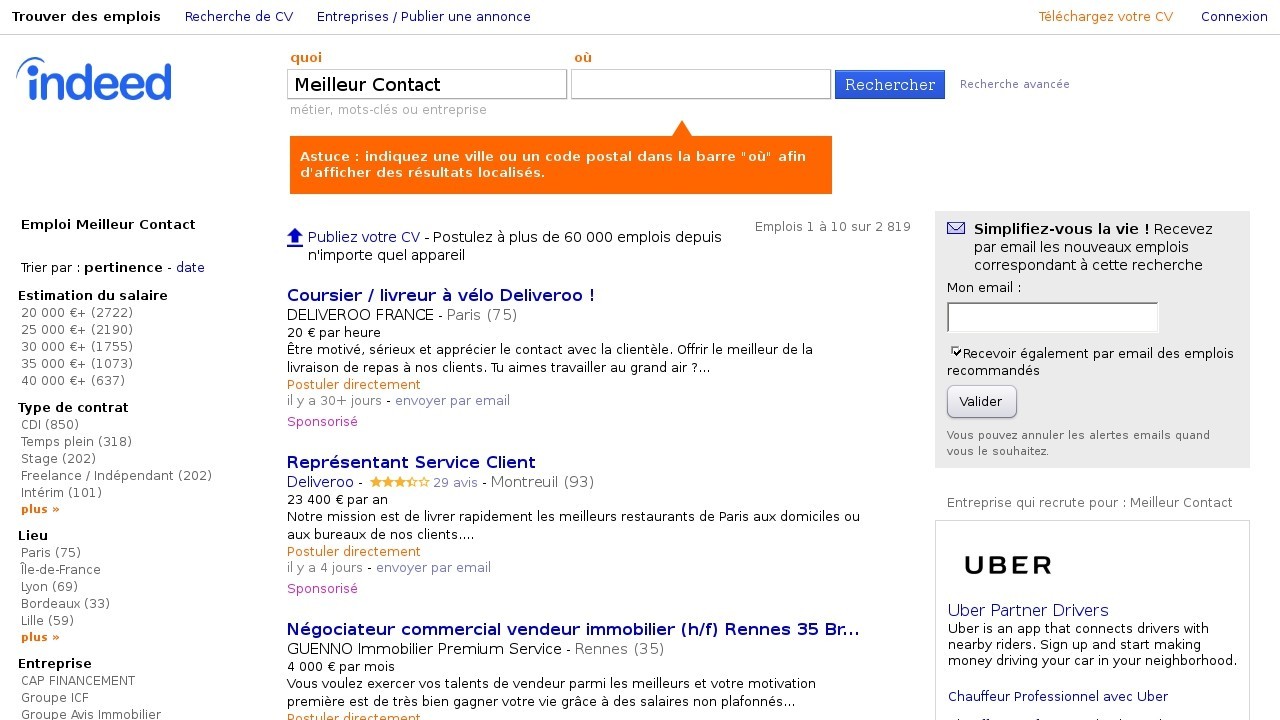Screen dimensions: 1280x720
Task: Go to Entreprises / Publier une annonce
Action: click(424, 17)
